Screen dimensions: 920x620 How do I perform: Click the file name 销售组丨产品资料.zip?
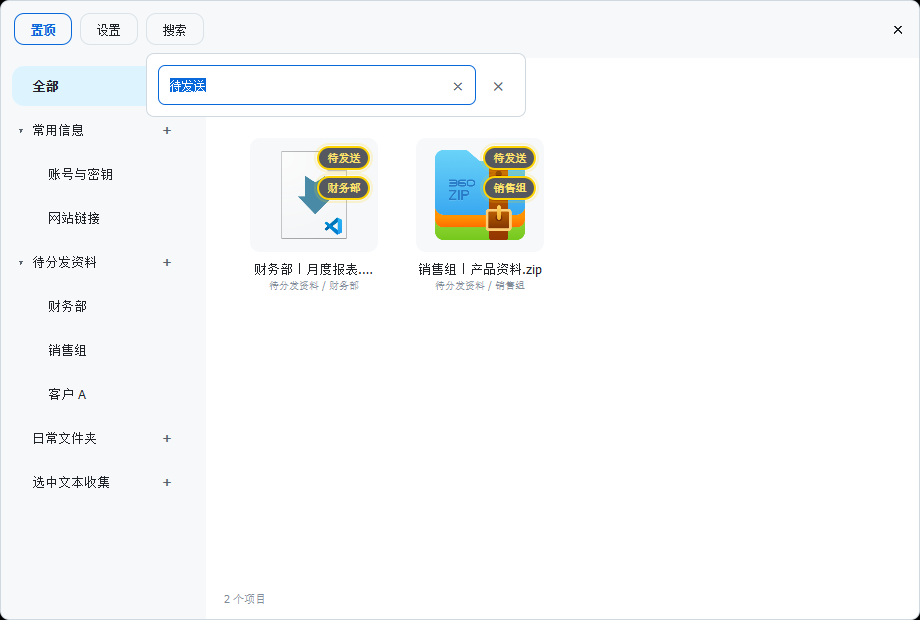480,269
